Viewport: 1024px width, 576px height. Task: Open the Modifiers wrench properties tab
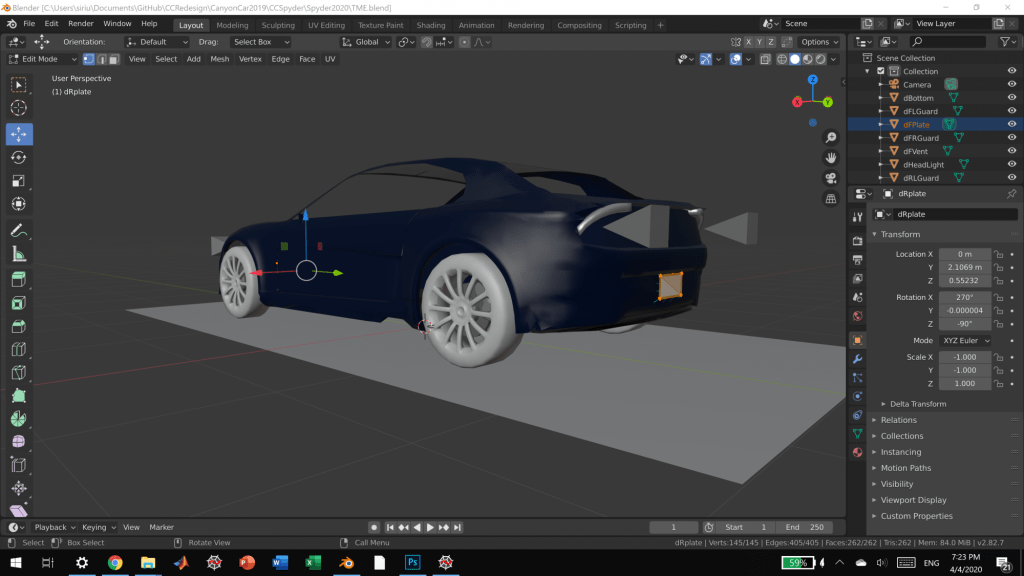[857, 359]
